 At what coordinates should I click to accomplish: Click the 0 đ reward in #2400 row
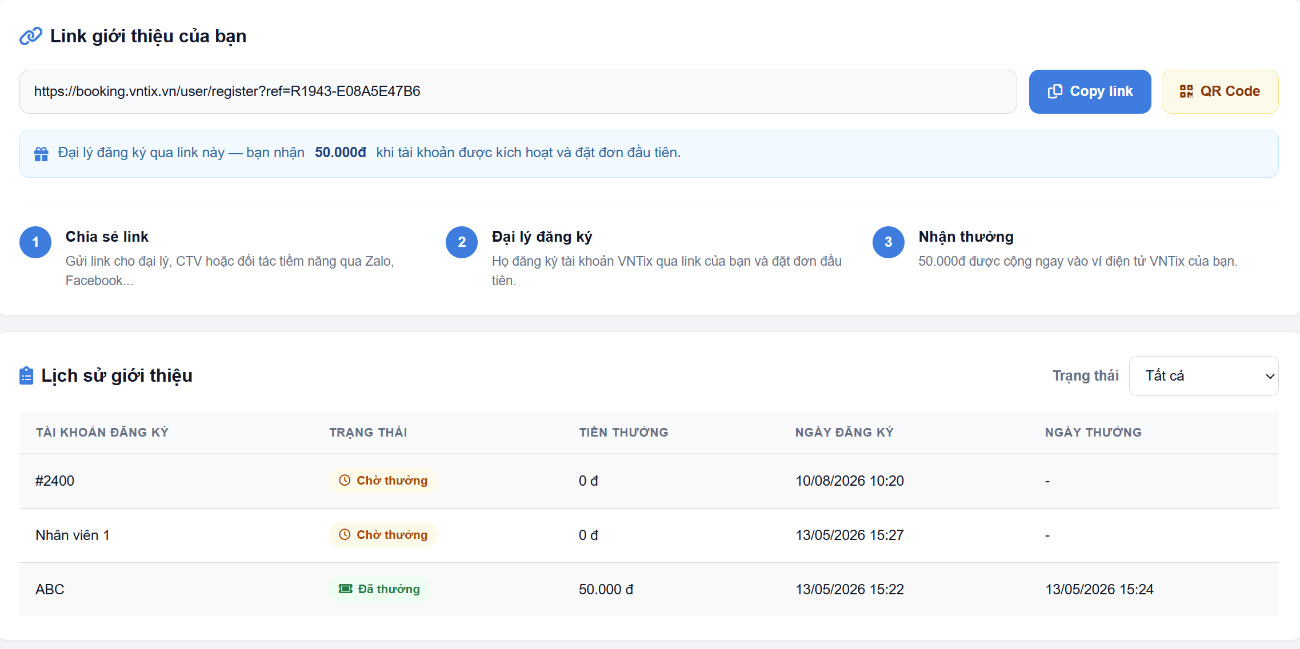(x=588, y=481)
